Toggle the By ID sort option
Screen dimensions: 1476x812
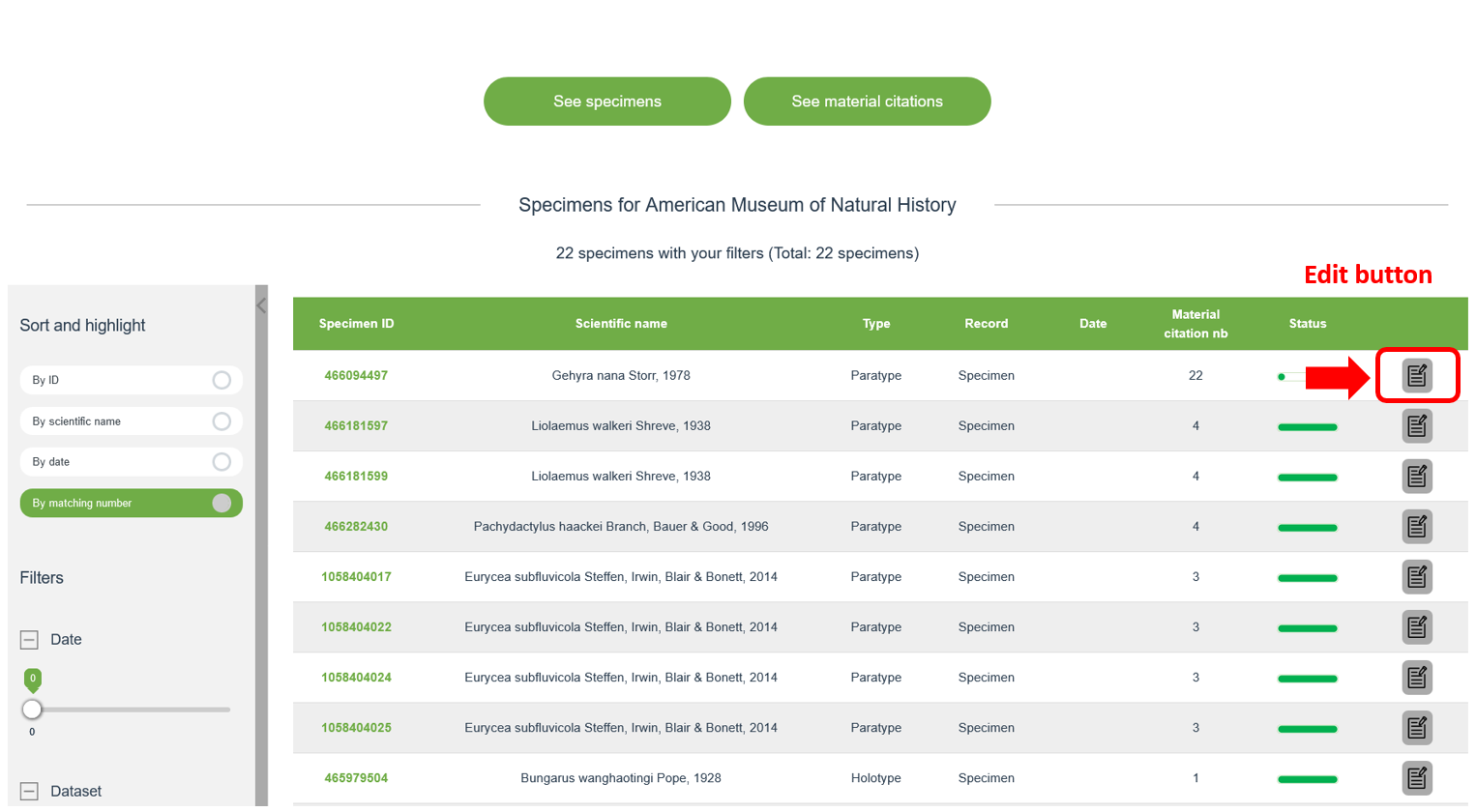click(131, 380)
